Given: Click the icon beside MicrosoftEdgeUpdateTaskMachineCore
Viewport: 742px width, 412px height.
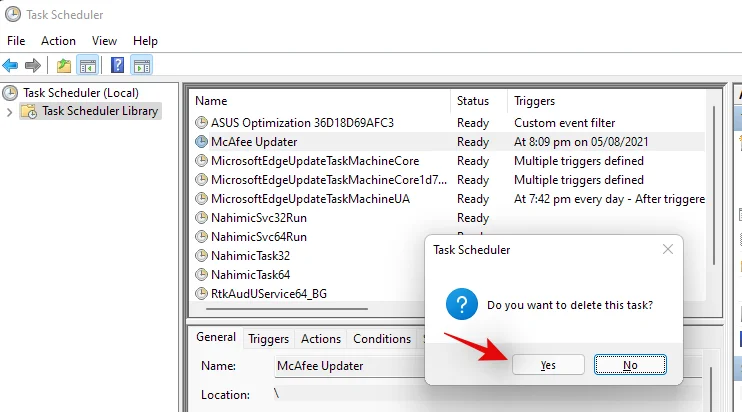Looking at the screenshot, I should (x=202, y=160).
